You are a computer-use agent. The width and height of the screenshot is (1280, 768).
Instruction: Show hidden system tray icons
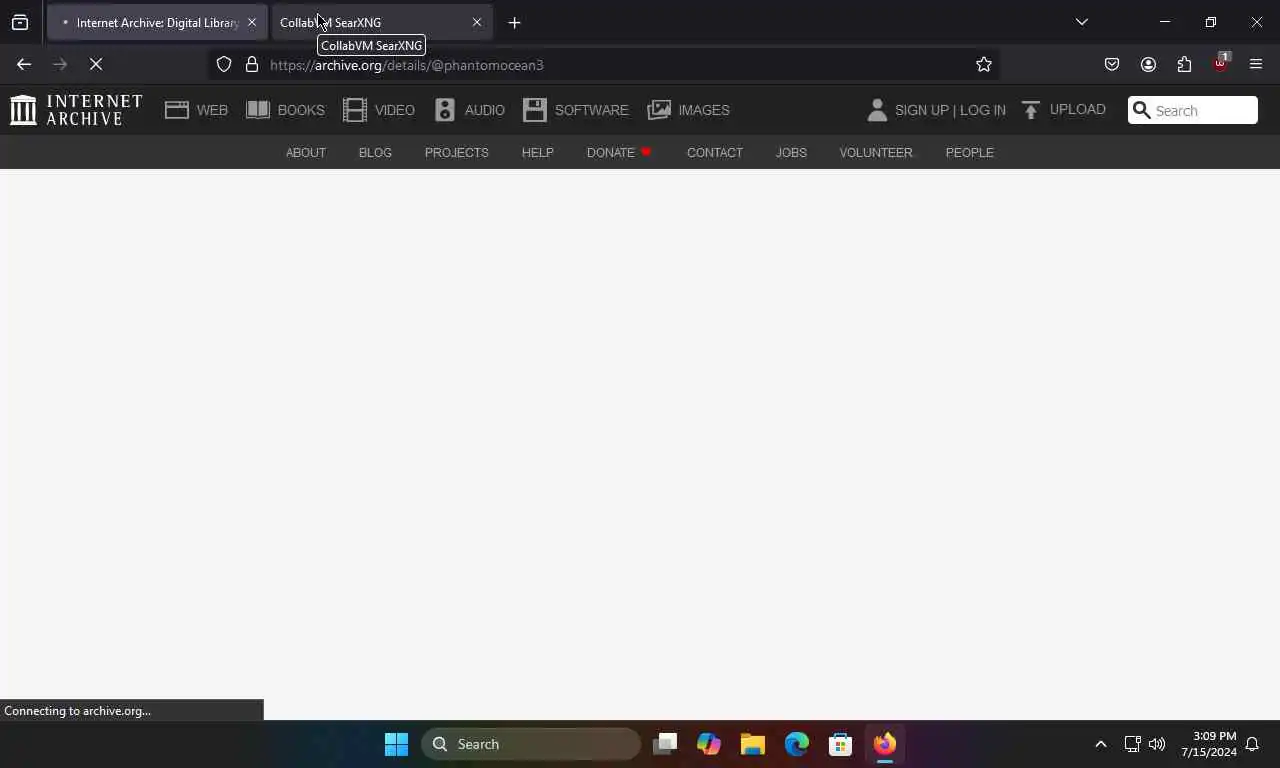click(1101, 744)
